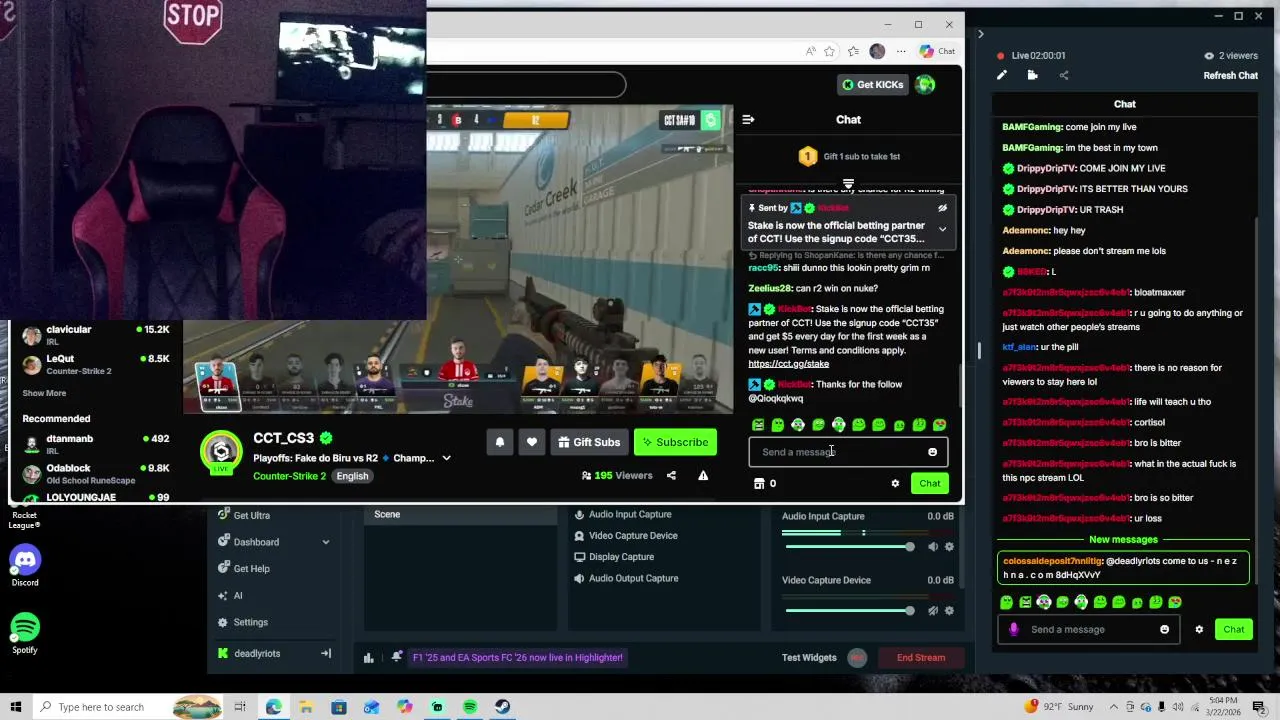Open chat settings gear in Kick browser chat
1280x720 pixels.
[895, 484]
